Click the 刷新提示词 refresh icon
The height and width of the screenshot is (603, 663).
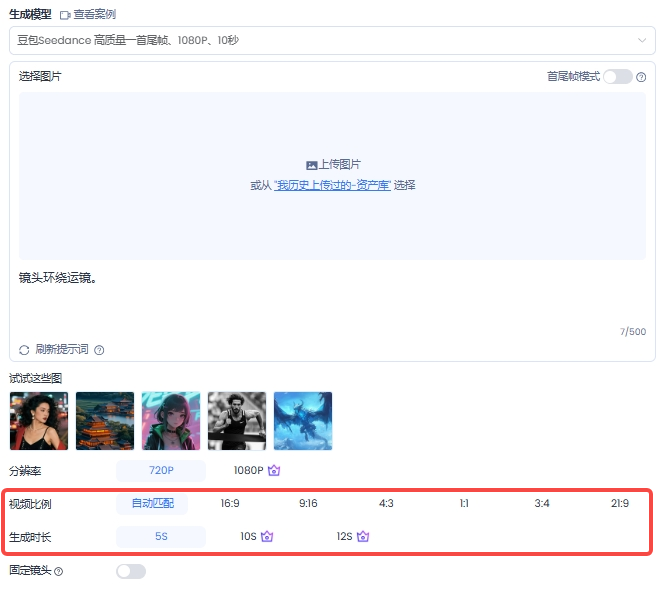25,350
